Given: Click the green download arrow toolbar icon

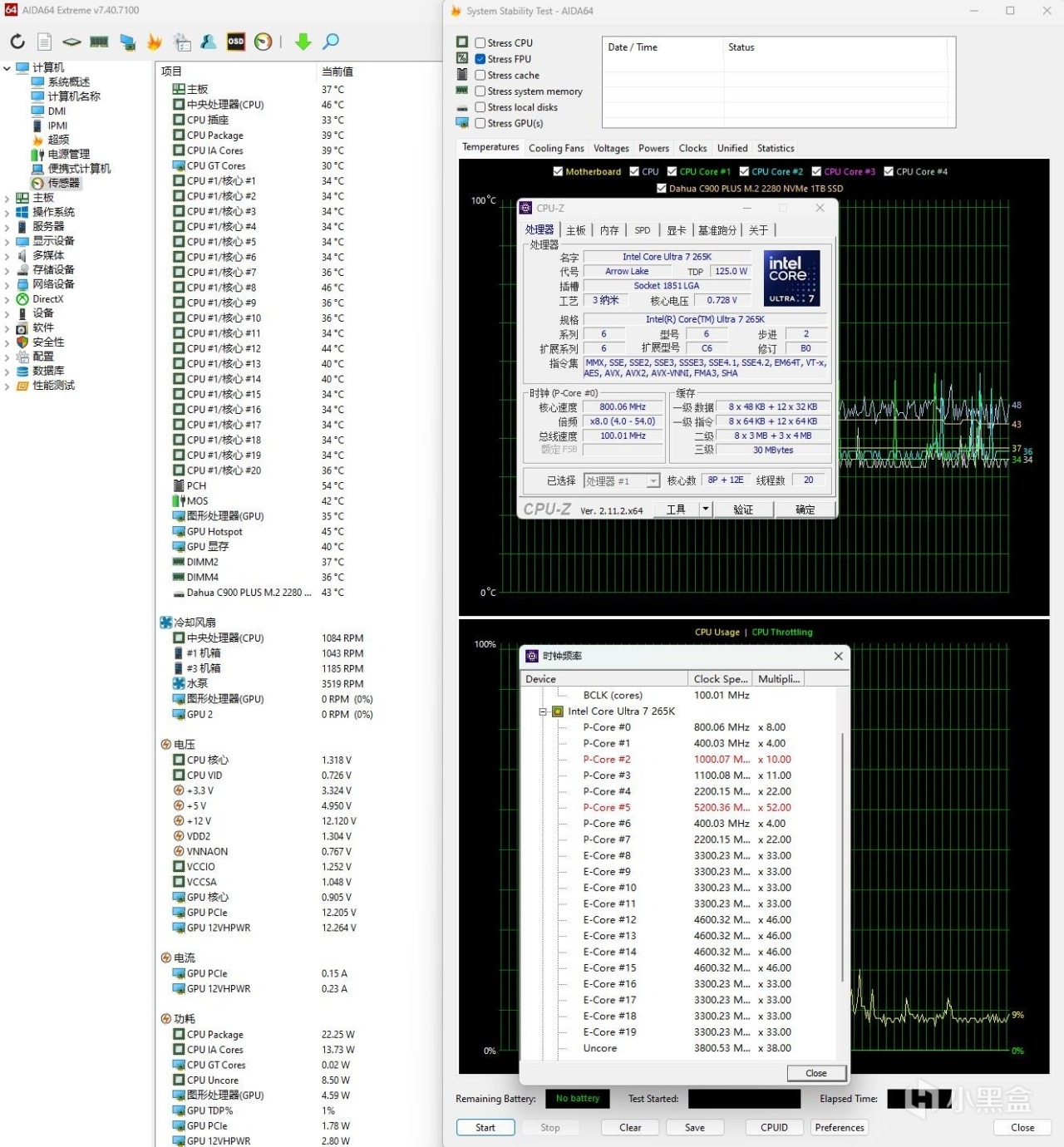Looking at the screenshot, I should [x=303, y=42].
